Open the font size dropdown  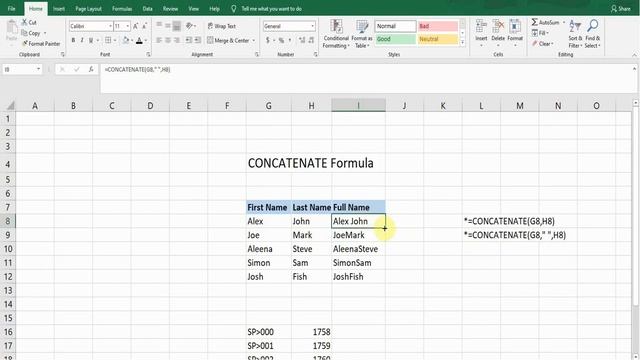coord(128,26)
